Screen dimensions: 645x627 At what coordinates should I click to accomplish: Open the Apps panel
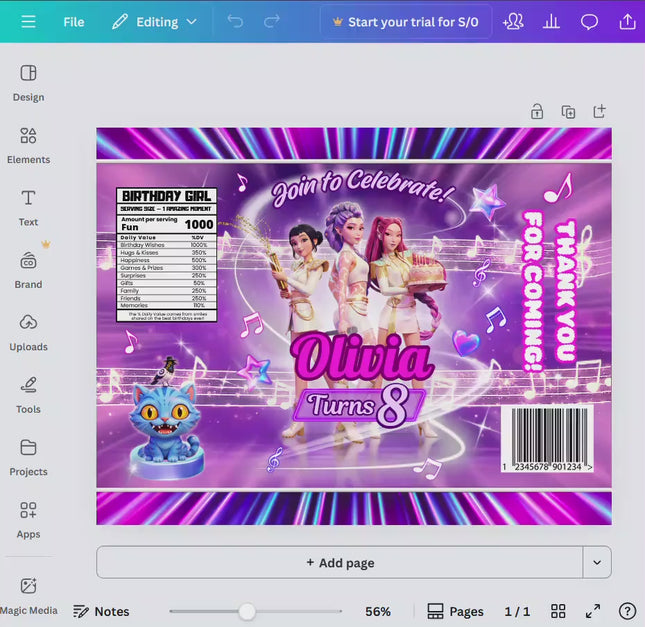pos(28,520)
